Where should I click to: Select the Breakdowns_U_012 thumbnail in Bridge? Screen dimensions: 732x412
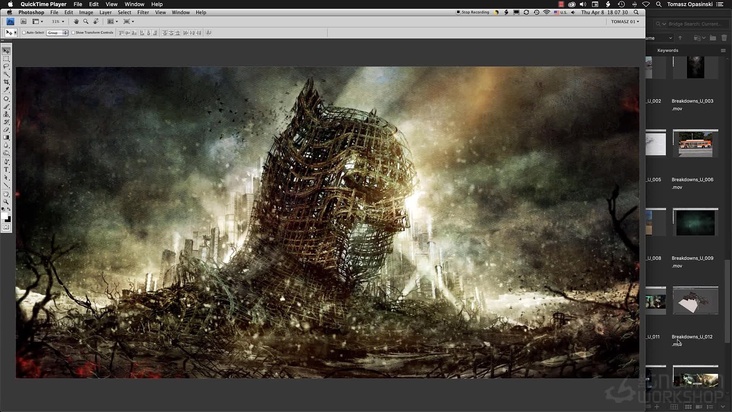point(696,300)
